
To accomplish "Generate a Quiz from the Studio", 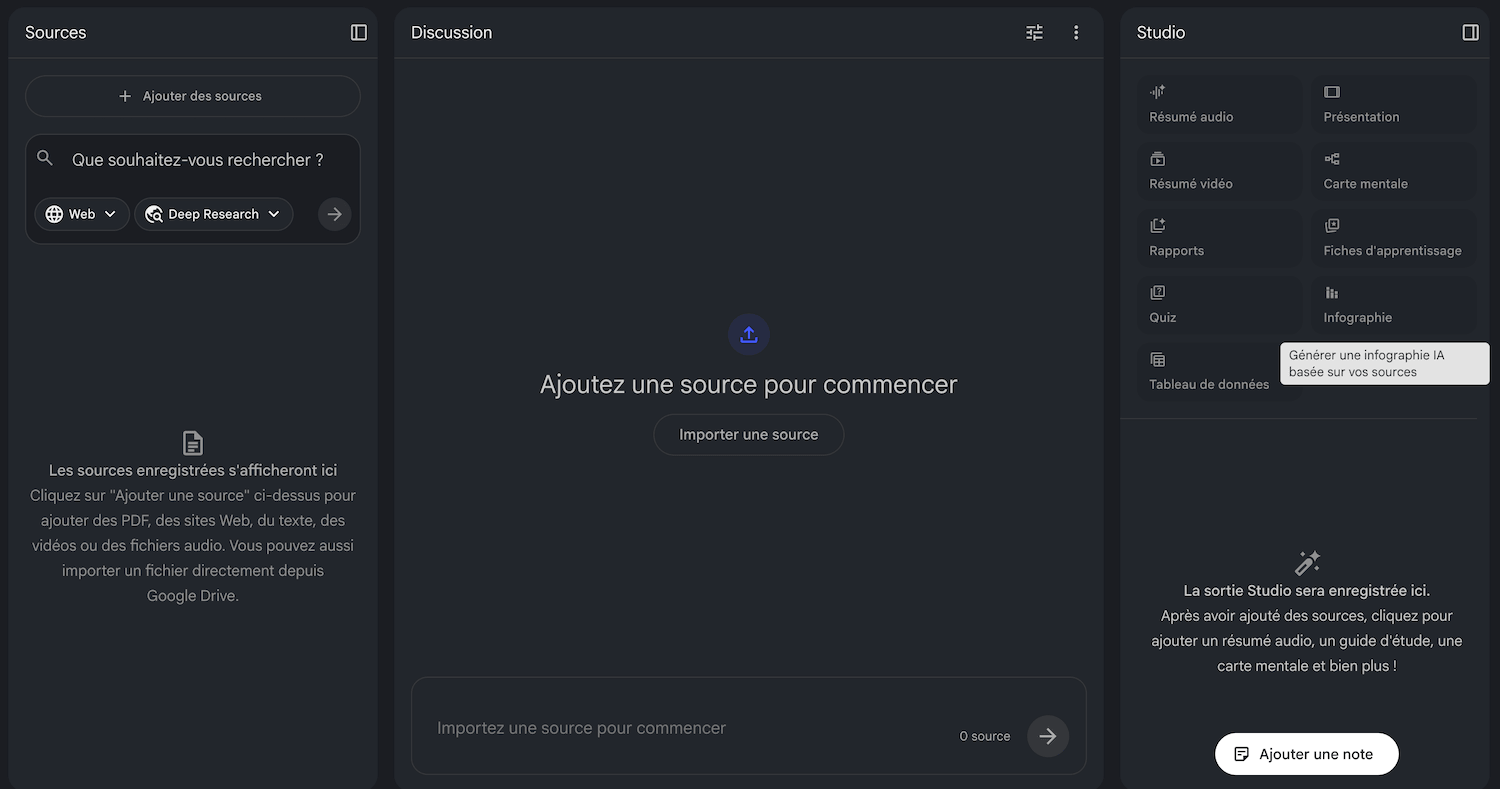I will point(1219,306).
